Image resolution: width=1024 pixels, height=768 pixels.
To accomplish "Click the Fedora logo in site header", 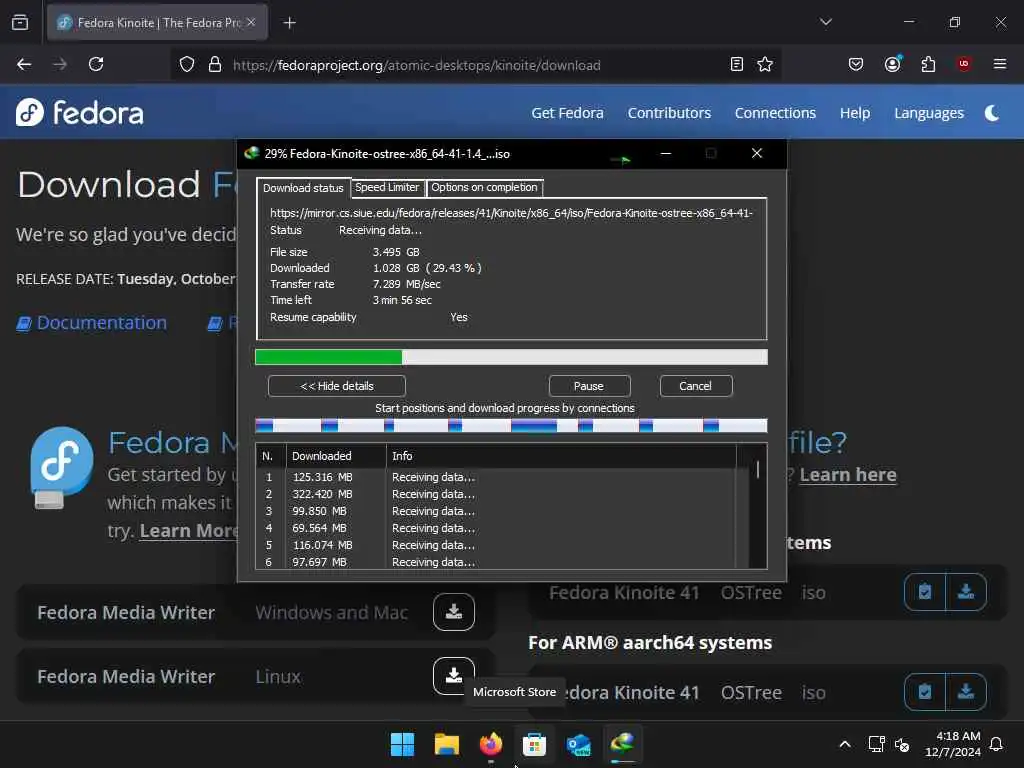I will tap(80, 112).
